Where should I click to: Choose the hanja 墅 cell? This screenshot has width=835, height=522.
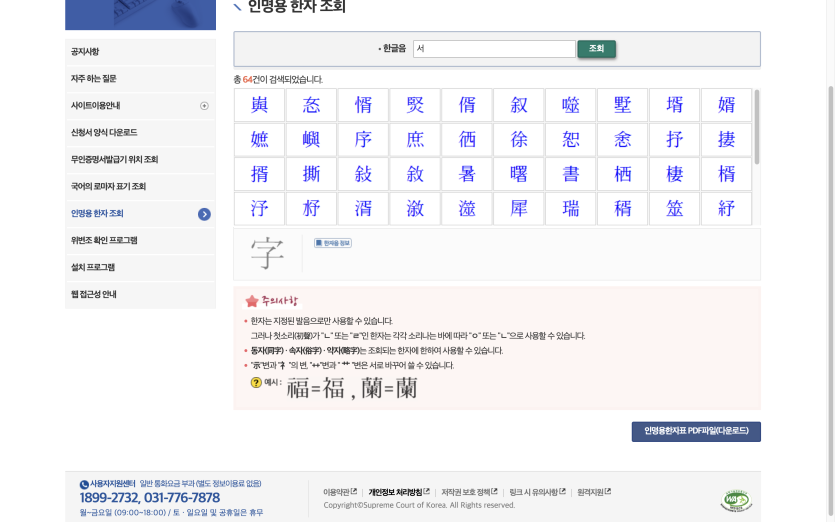(623, 105)
